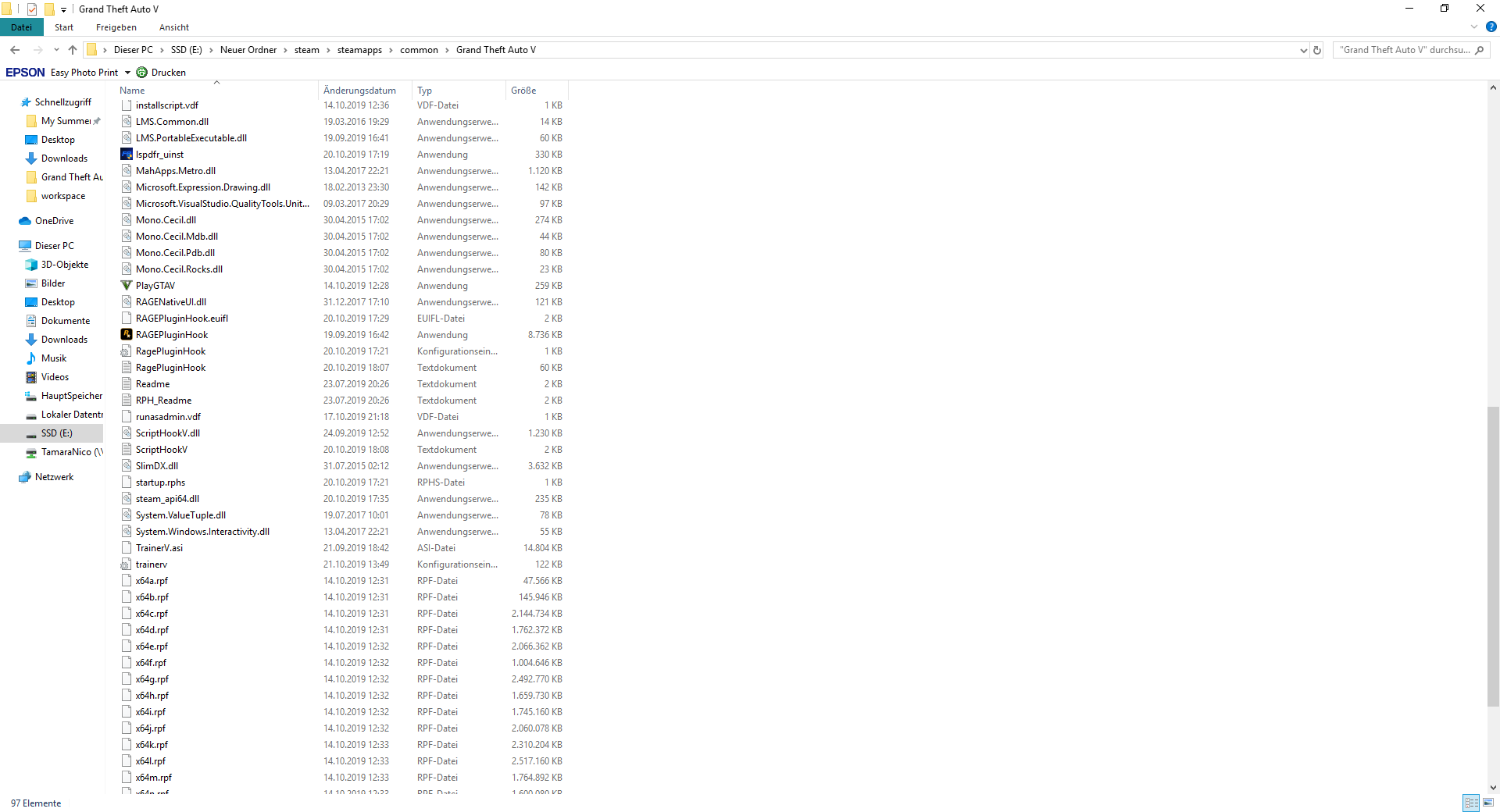
Task: Sort by Änderungsdatum column header
Action: click(x=365, y=91)
